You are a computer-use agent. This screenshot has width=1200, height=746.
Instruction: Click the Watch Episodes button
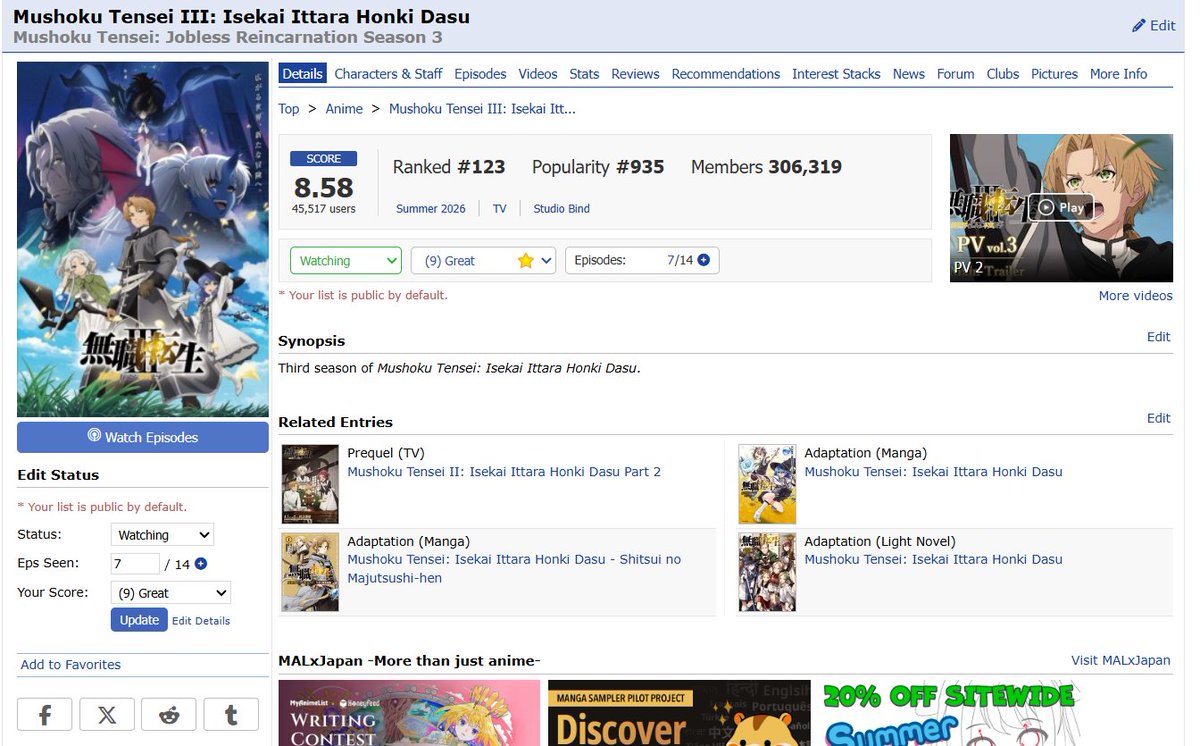[x=143, y=437]
